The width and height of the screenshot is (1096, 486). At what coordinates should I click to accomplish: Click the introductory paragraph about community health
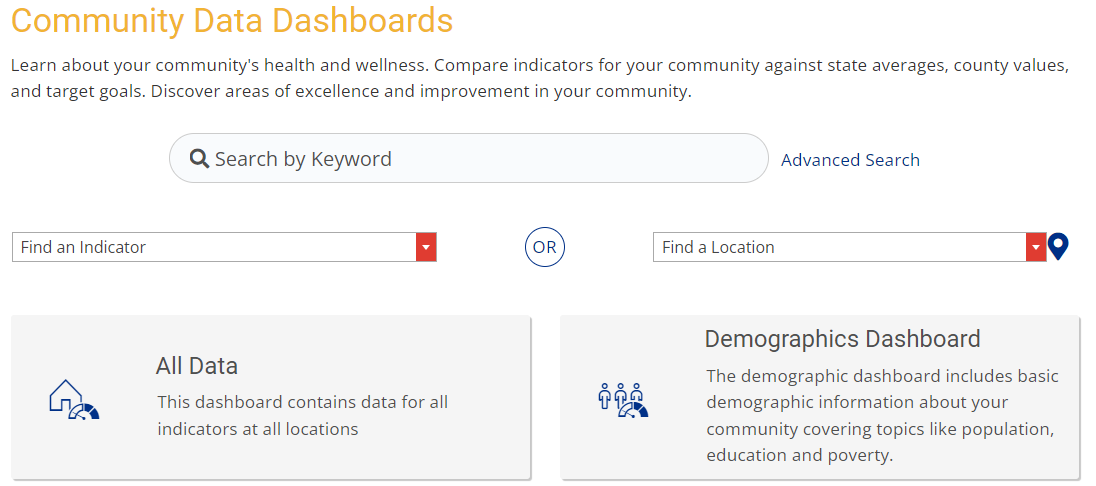[x=540, y=79]
